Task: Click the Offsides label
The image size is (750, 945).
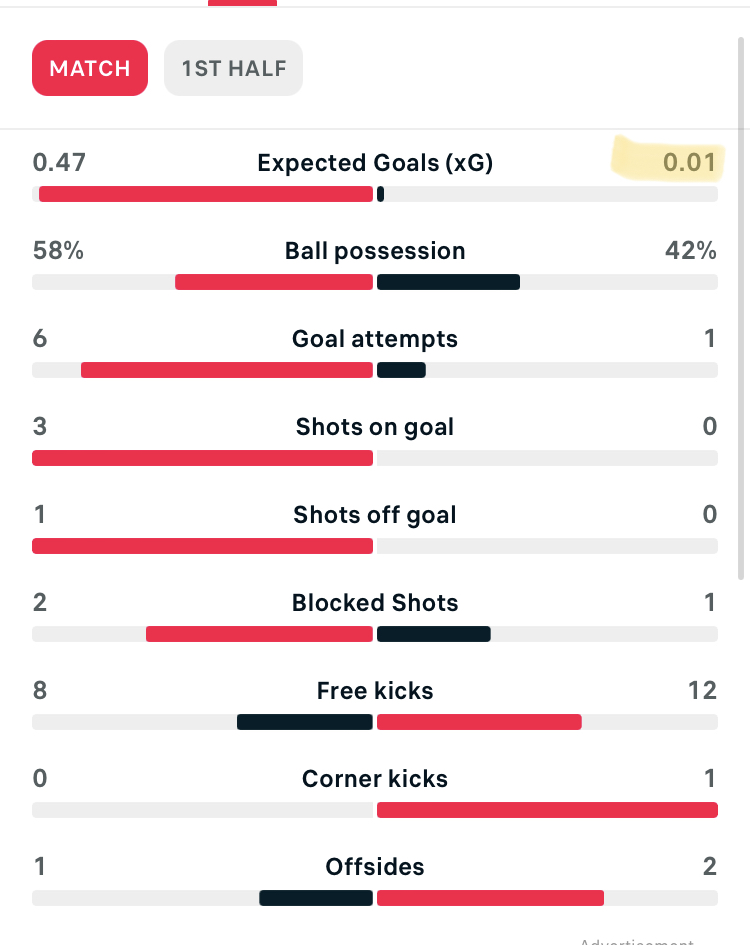Action: [375, 867]
